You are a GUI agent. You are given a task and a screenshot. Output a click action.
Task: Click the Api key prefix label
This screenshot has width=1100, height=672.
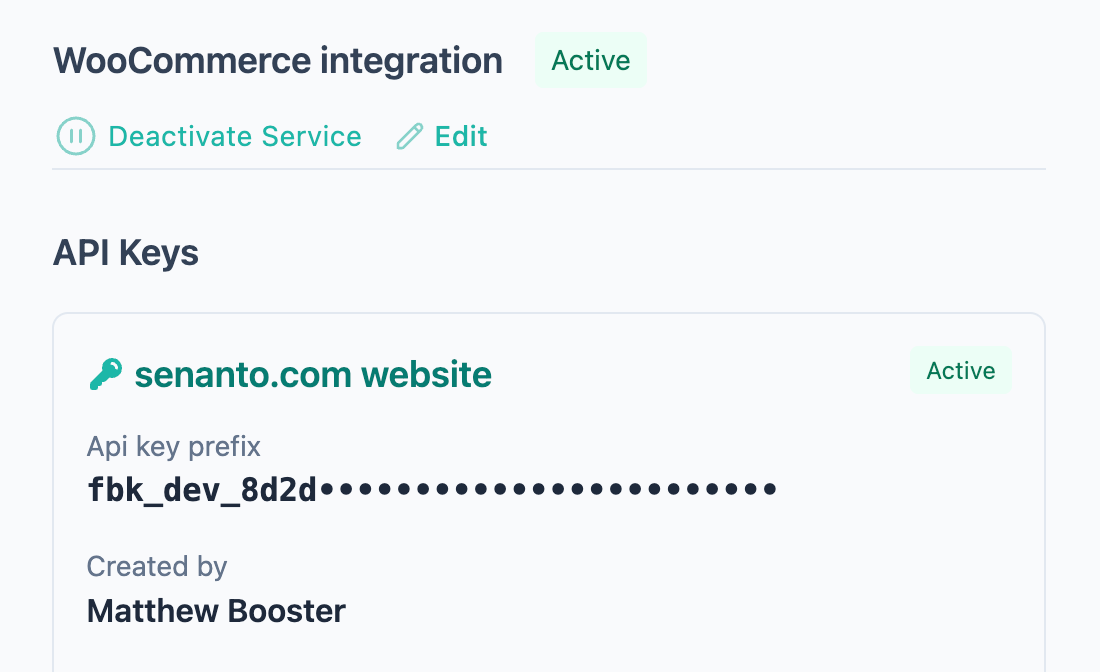pos(174,445)
